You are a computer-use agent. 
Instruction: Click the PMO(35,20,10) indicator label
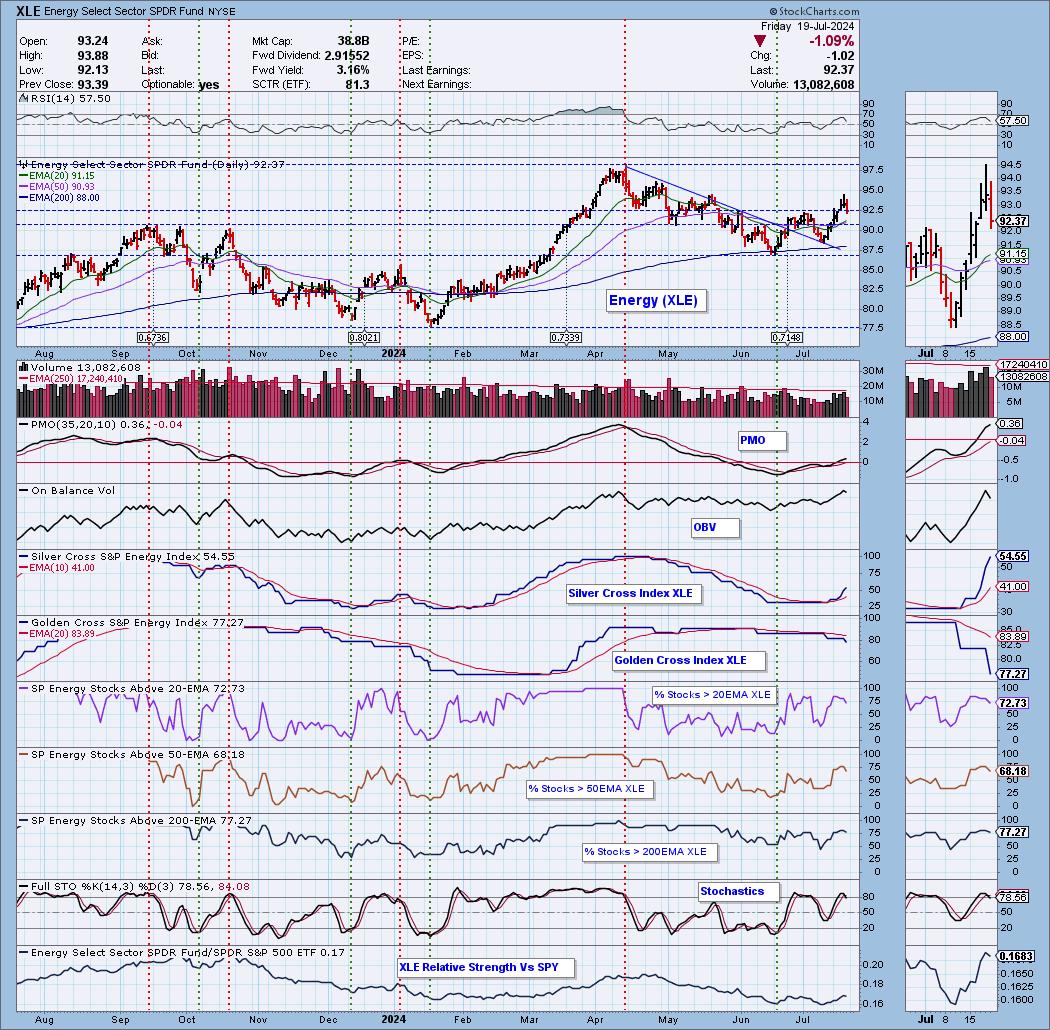click(100, 425)
